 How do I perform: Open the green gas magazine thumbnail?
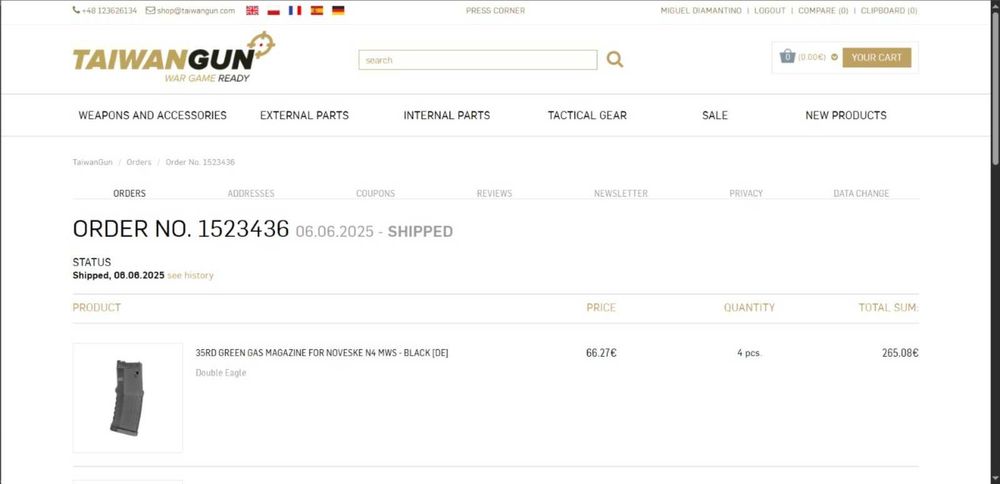[128, 398]
